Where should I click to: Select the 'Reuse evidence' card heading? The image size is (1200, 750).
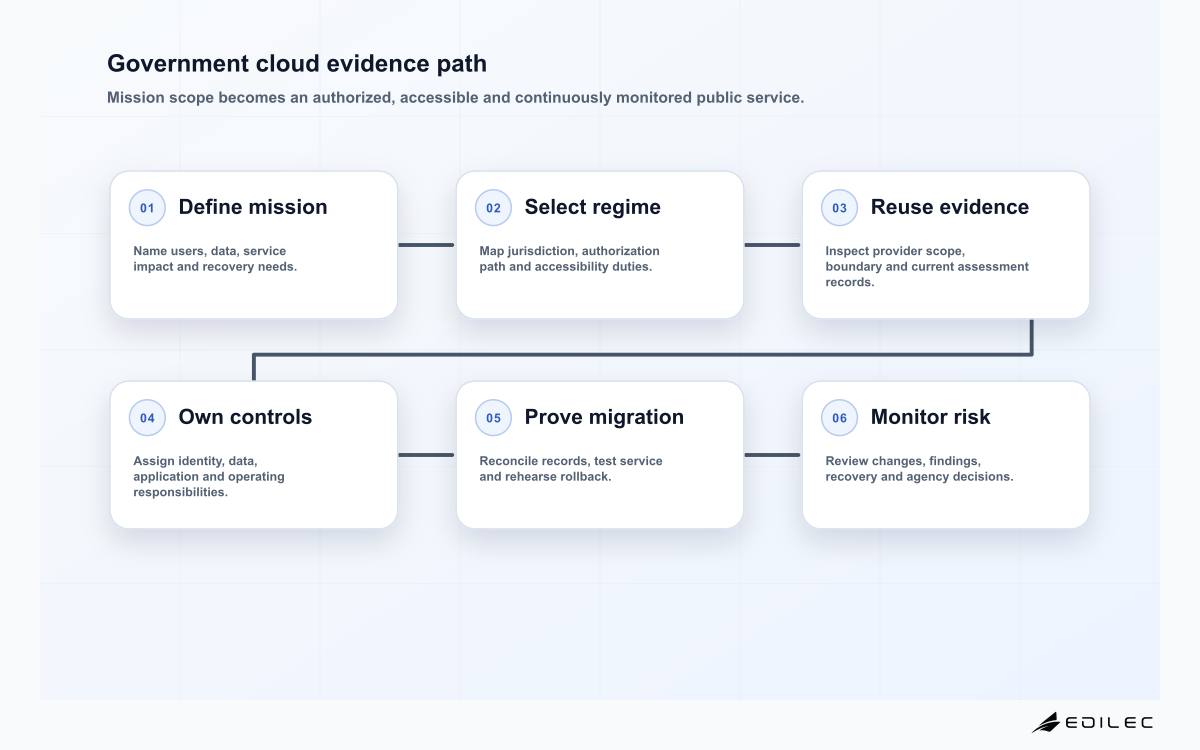tap(950, 207)
